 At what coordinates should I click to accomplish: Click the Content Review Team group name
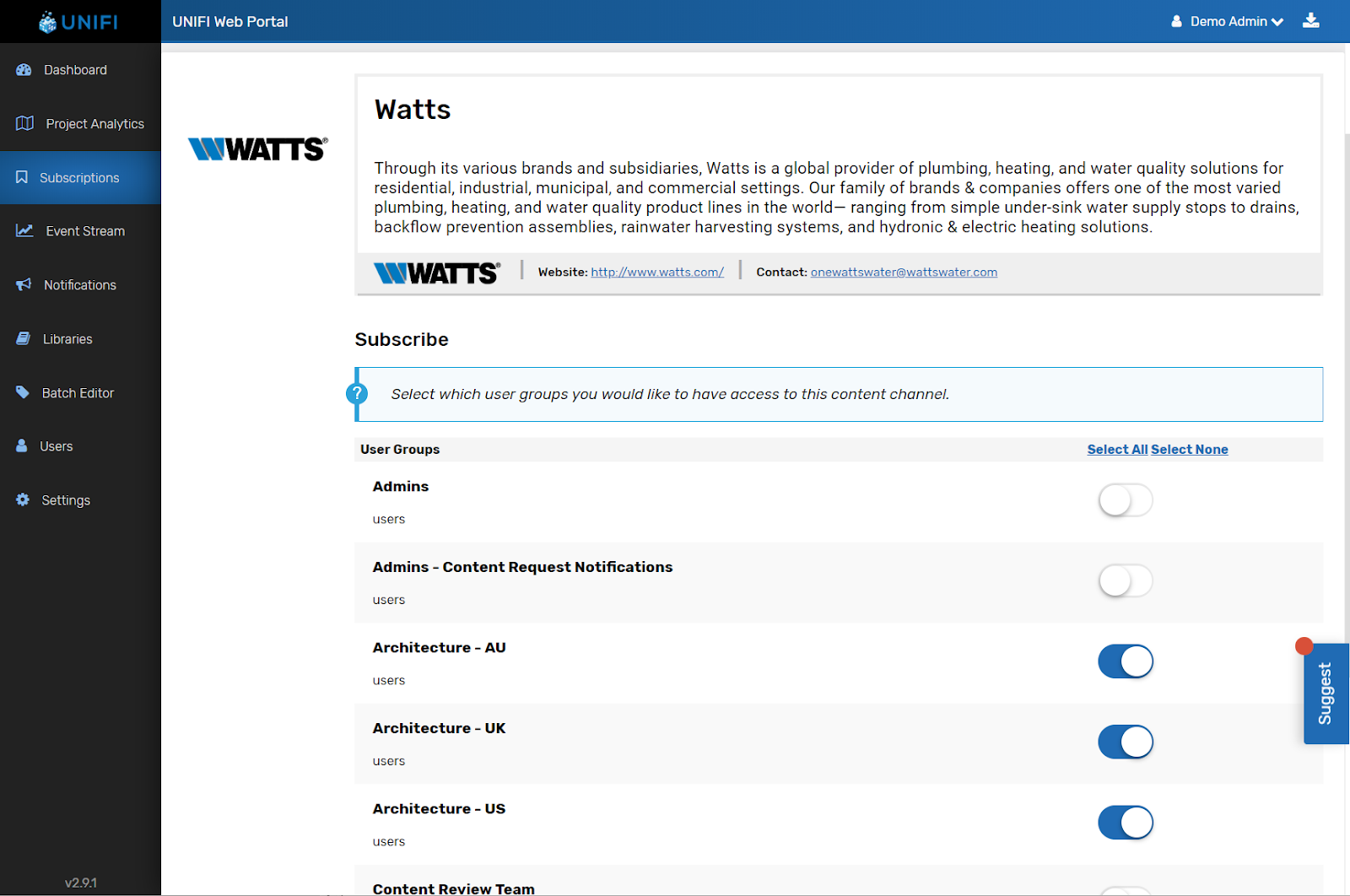click(454, 888)
